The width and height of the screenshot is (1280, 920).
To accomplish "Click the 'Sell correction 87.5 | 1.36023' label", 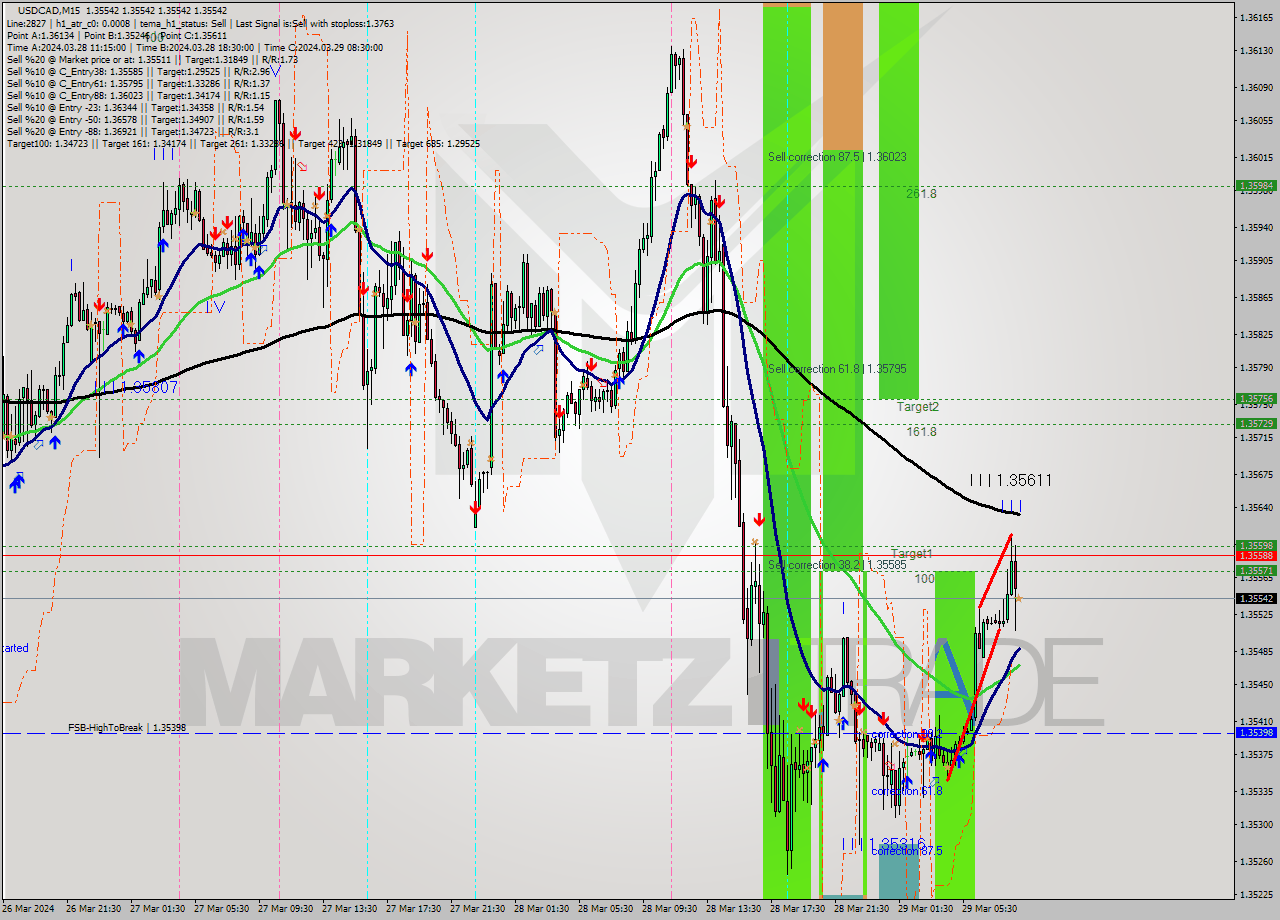I will point(837,157).
